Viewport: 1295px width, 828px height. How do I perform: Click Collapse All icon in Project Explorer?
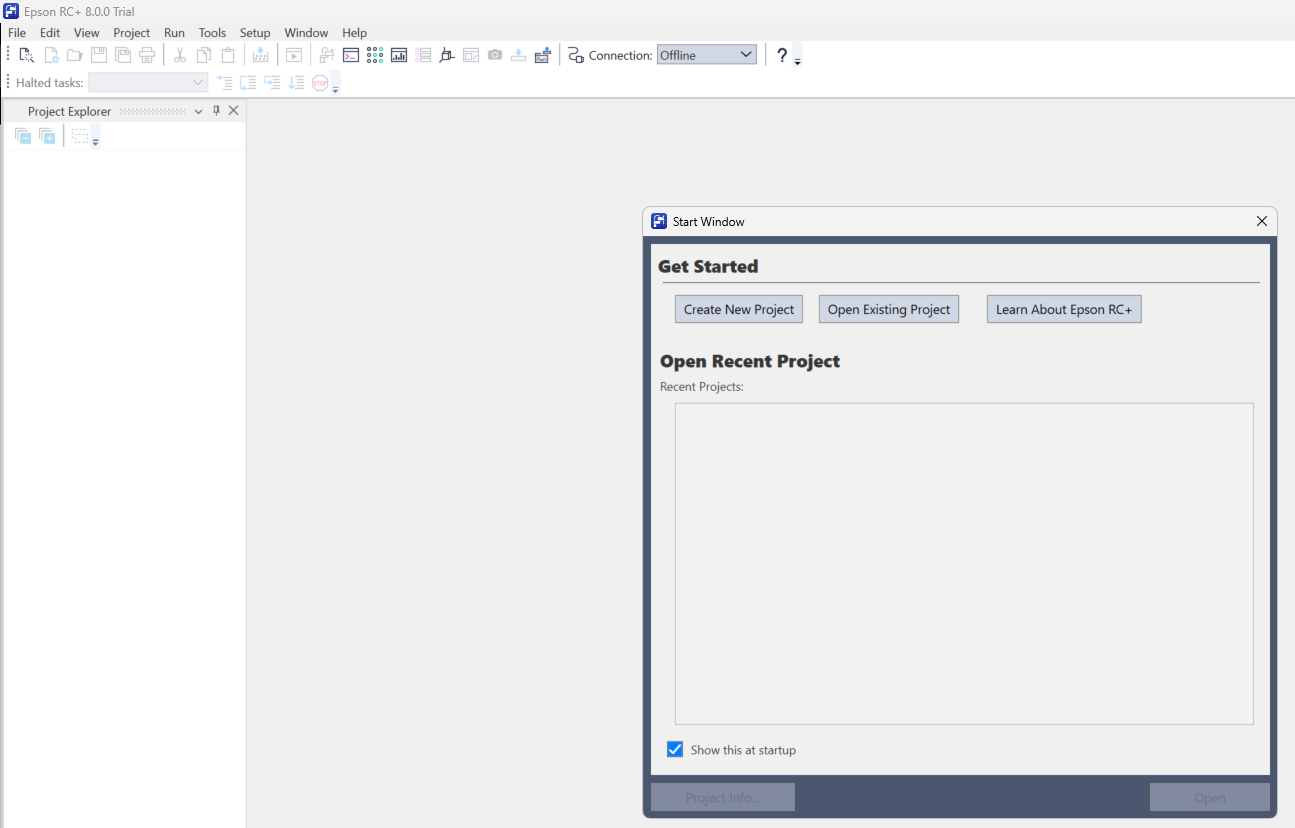tap(23, 136)
